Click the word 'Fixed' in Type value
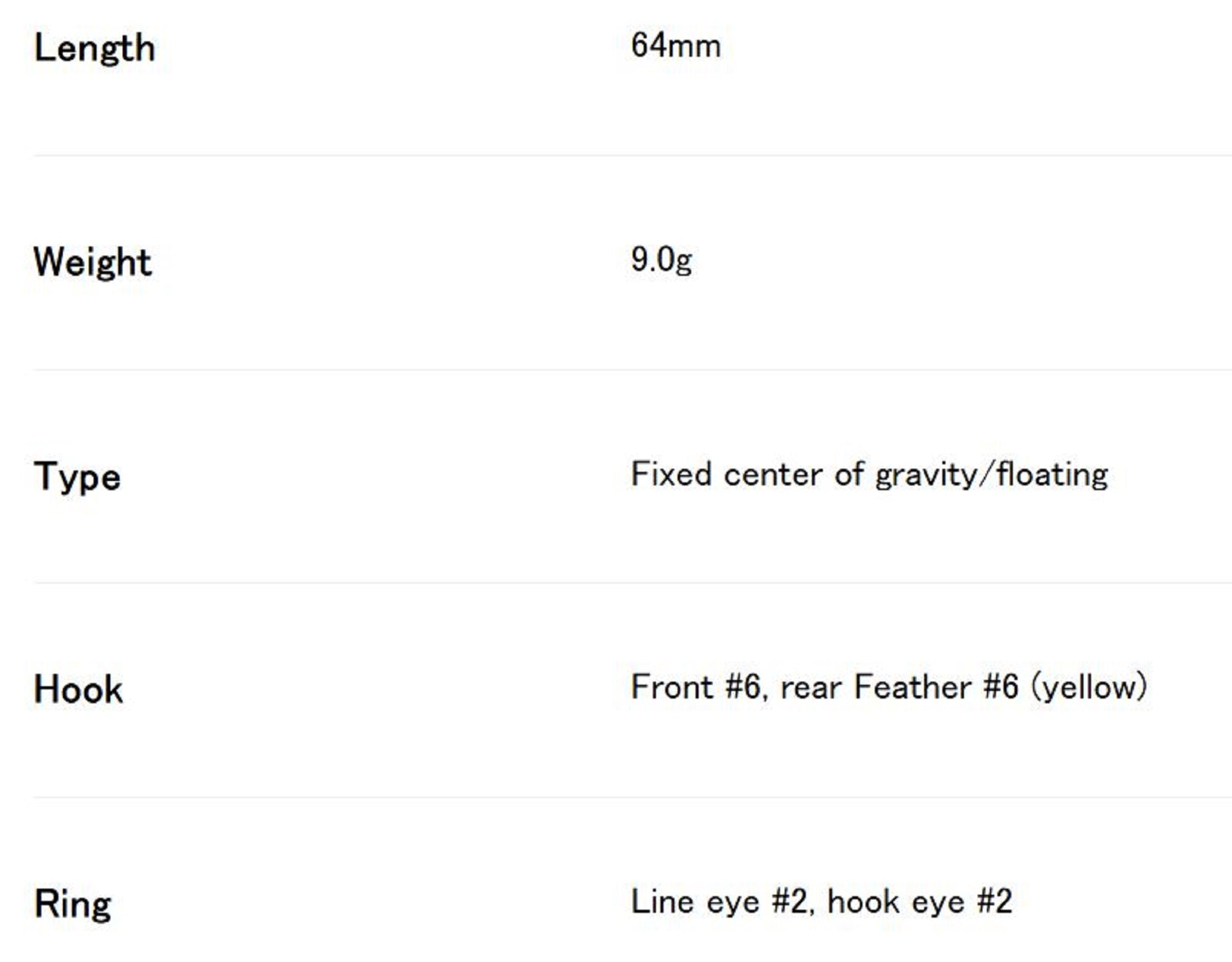Screen dimensions: 1232x962 (671, 474)
